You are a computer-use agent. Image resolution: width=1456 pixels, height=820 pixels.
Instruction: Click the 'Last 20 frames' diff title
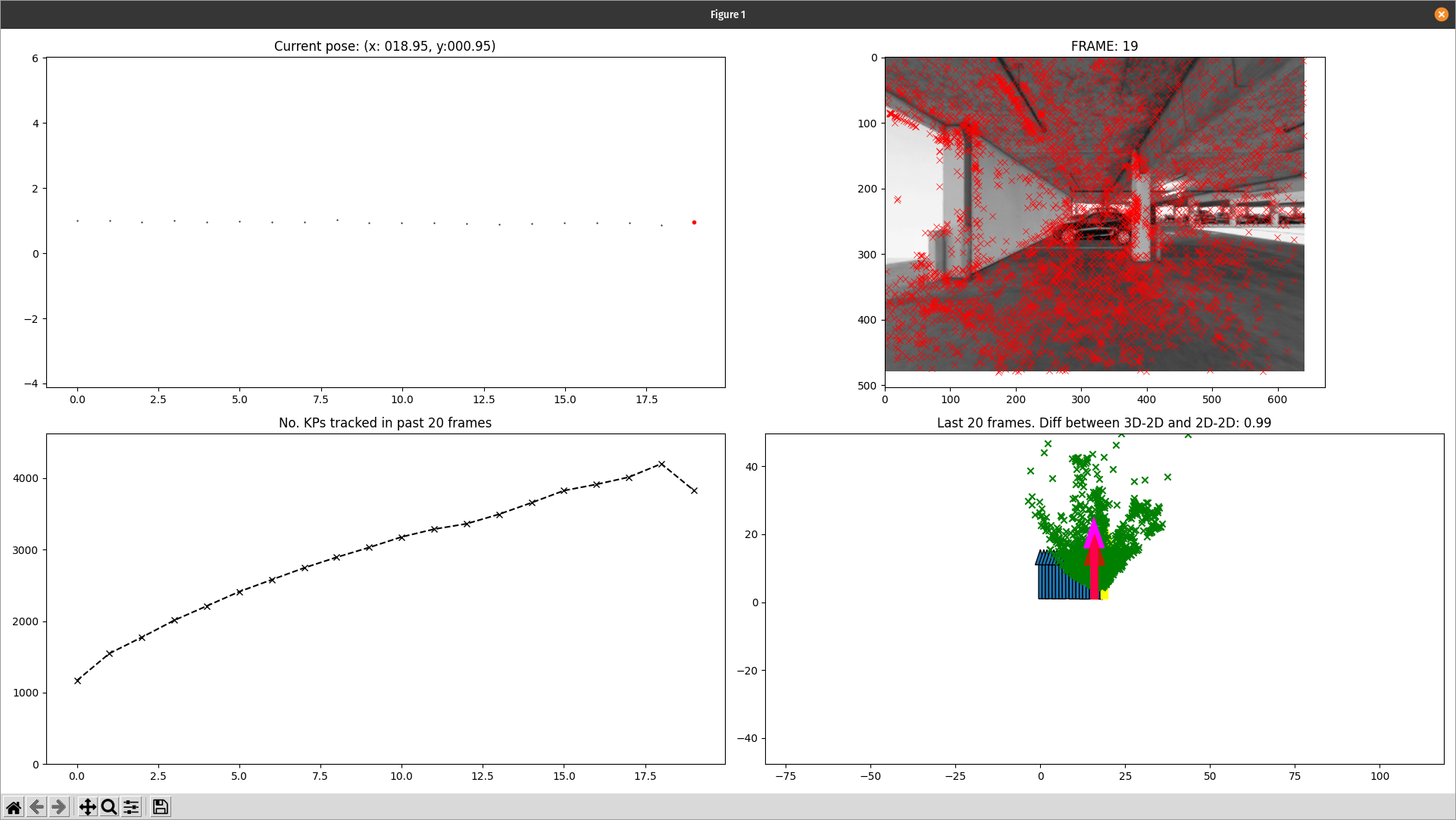(1104, 423)
